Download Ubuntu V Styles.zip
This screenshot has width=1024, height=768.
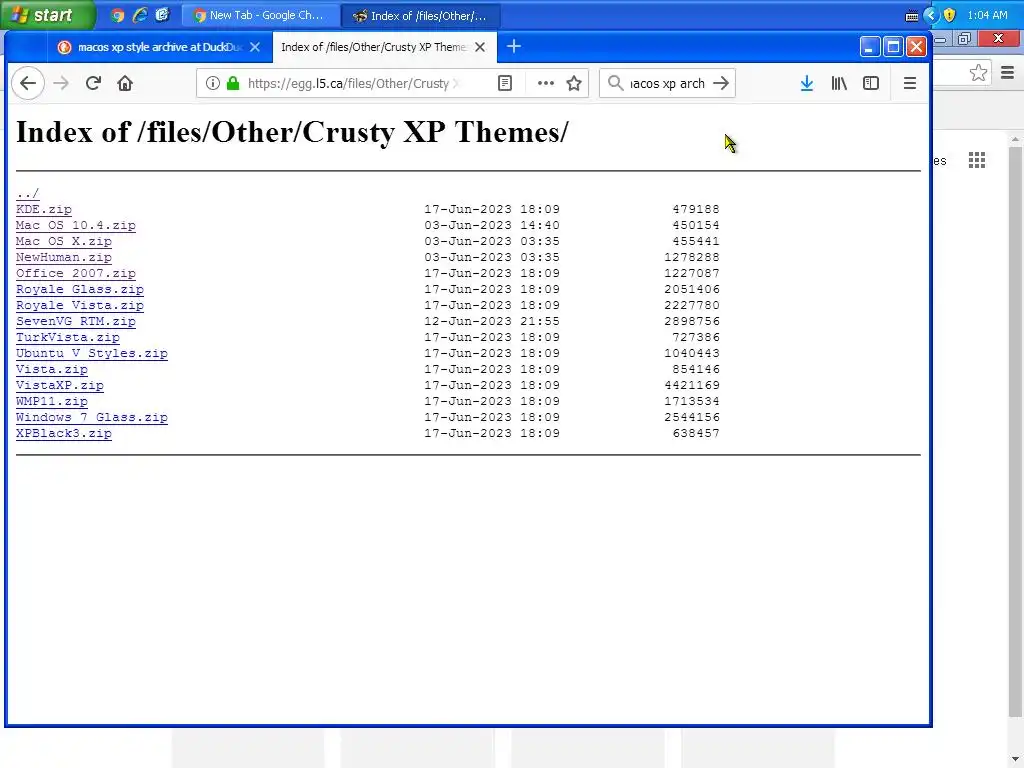(x=92, y=353)
